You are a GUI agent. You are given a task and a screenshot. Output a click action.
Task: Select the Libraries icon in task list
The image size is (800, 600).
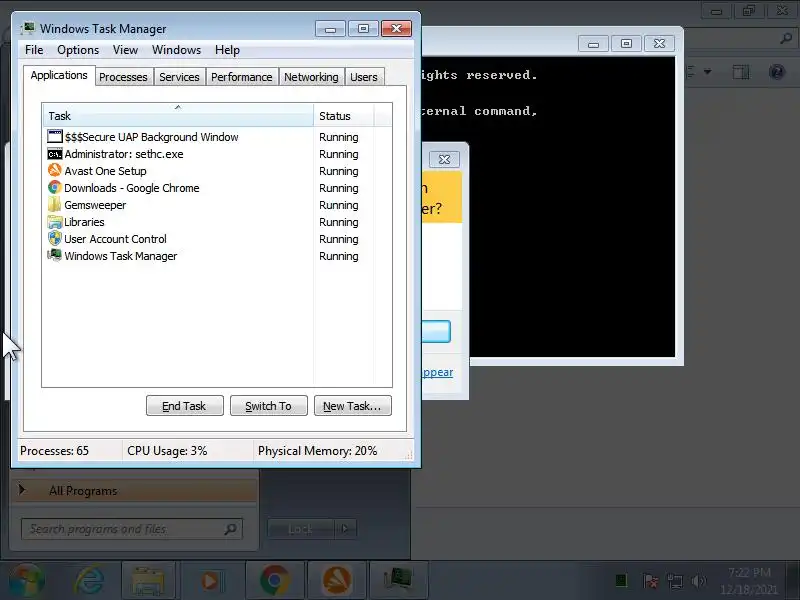click(x=55, y=222)
